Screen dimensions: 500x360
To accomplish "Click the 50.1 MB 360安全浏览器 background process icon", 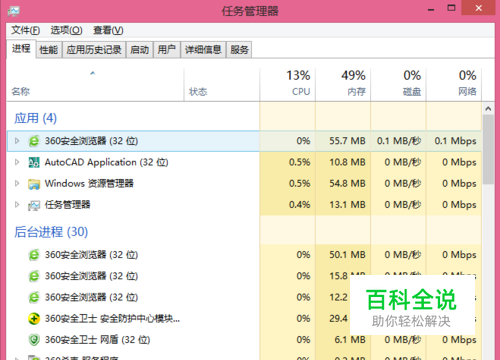I will (x=34, y=255).
